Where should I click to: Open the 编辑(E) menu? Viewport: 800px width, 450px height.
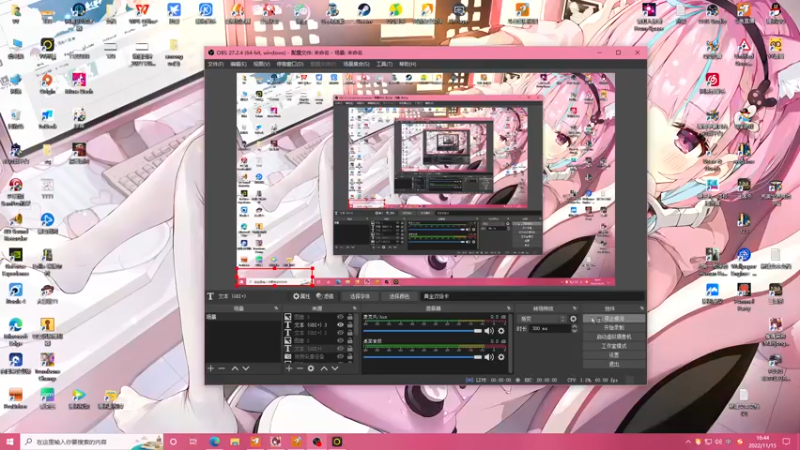(x=238, y=64)
